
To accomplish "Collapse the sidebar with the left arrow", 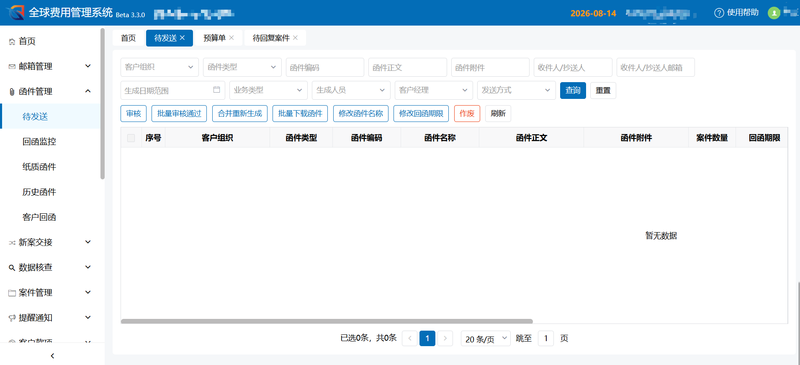I will [x=52, y=356].
